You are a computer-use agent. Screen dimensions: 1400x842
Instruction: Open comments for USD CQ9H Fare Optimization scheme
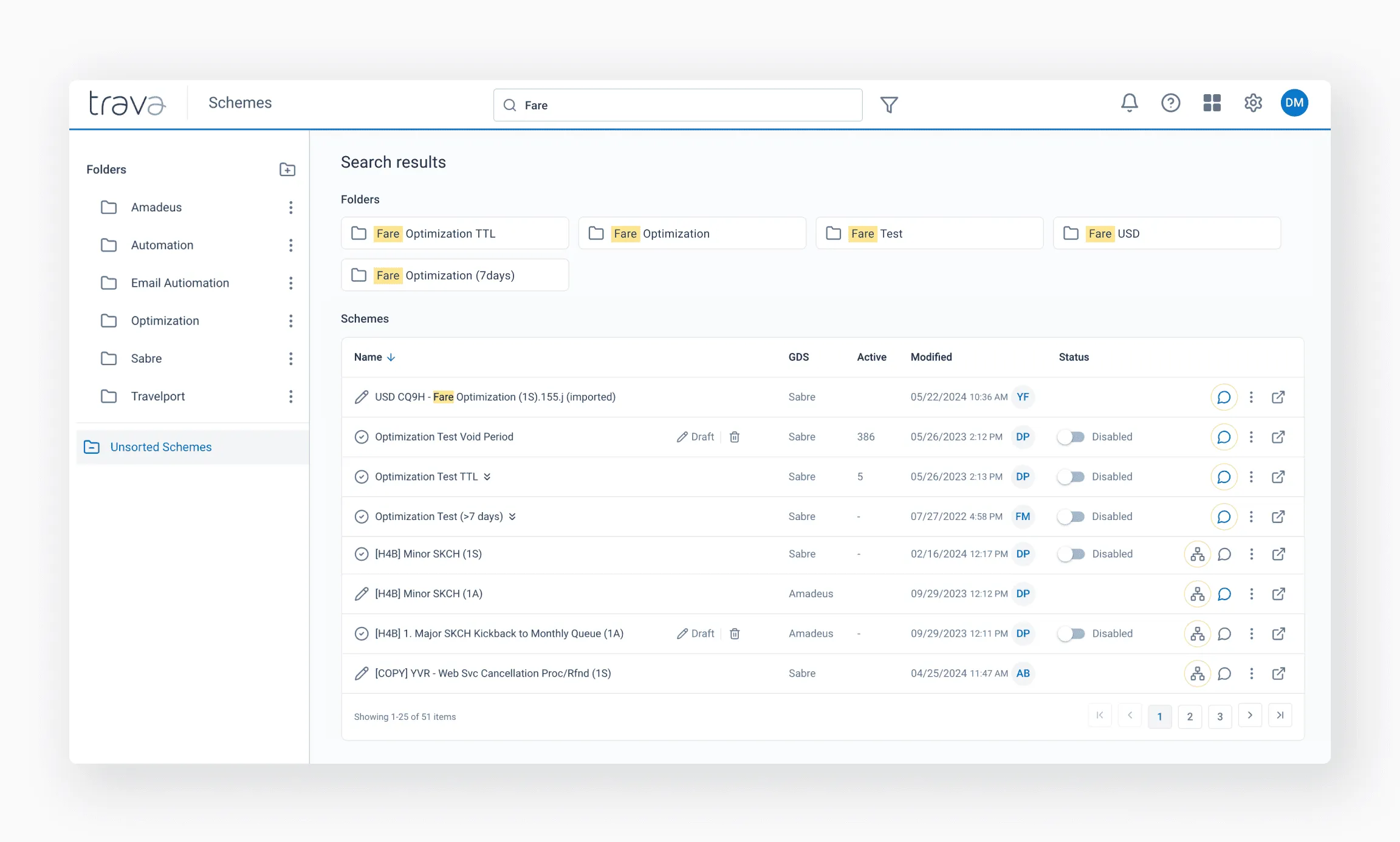point(1224,397)
